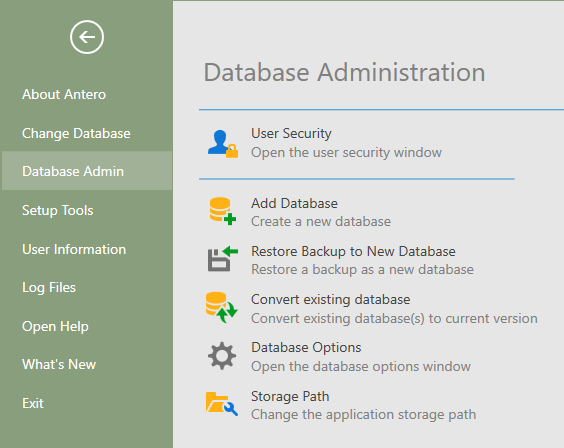Click the back arrow circle icon

pyautogui.click(x=87, y=37)
